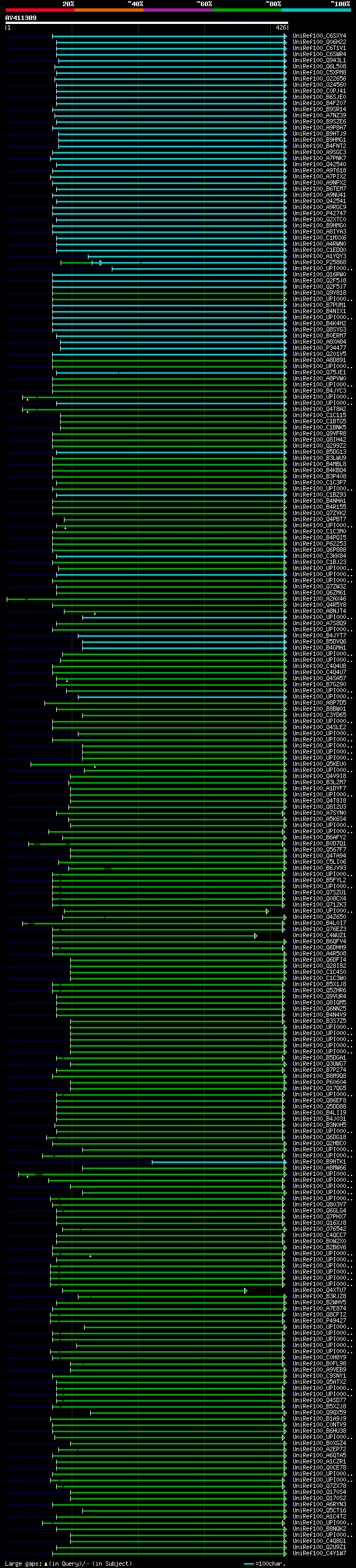Select hit UniRef100_A7NZ39
Image resolution: width=356 pixels, height=1568 pixels.
pyautogui.click(x=319, y=116)
